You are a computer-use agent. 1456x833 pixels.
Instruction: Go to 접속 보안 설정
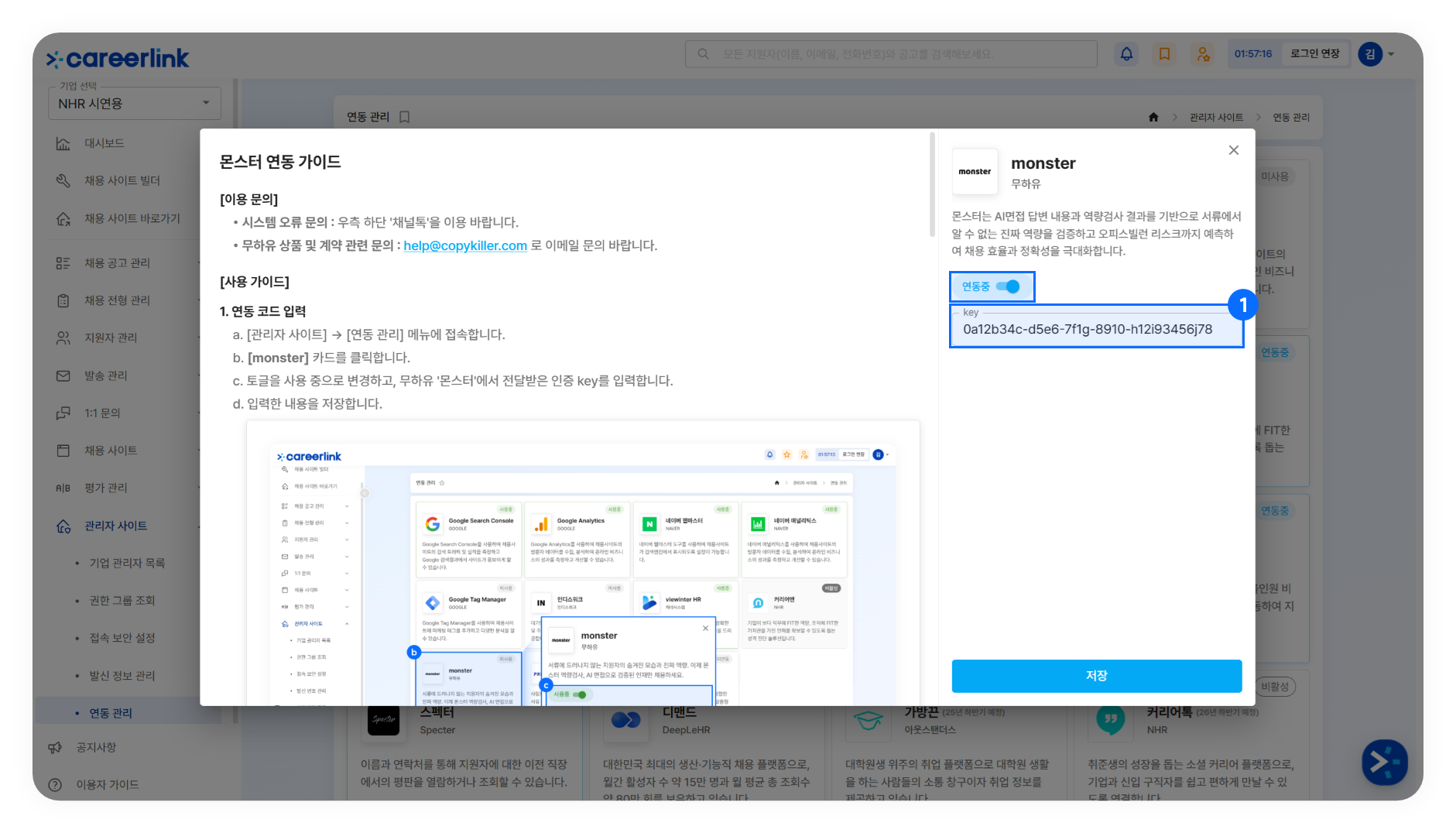click(x=122, y=638)
